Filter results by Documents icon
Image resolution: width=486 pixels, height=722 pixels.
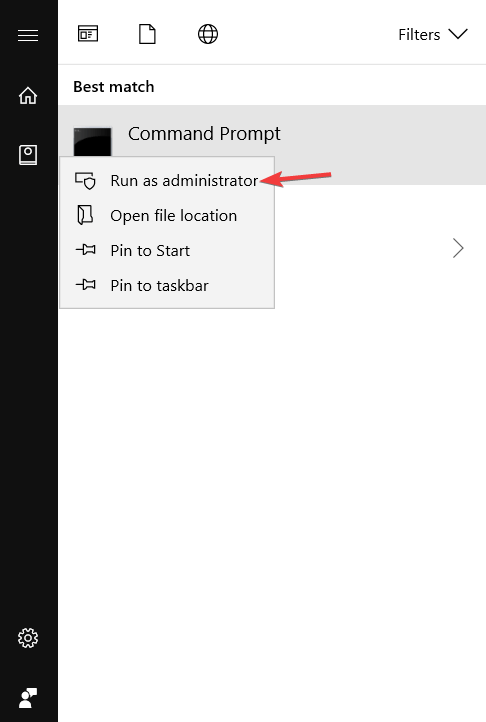[x=147, y=34]
